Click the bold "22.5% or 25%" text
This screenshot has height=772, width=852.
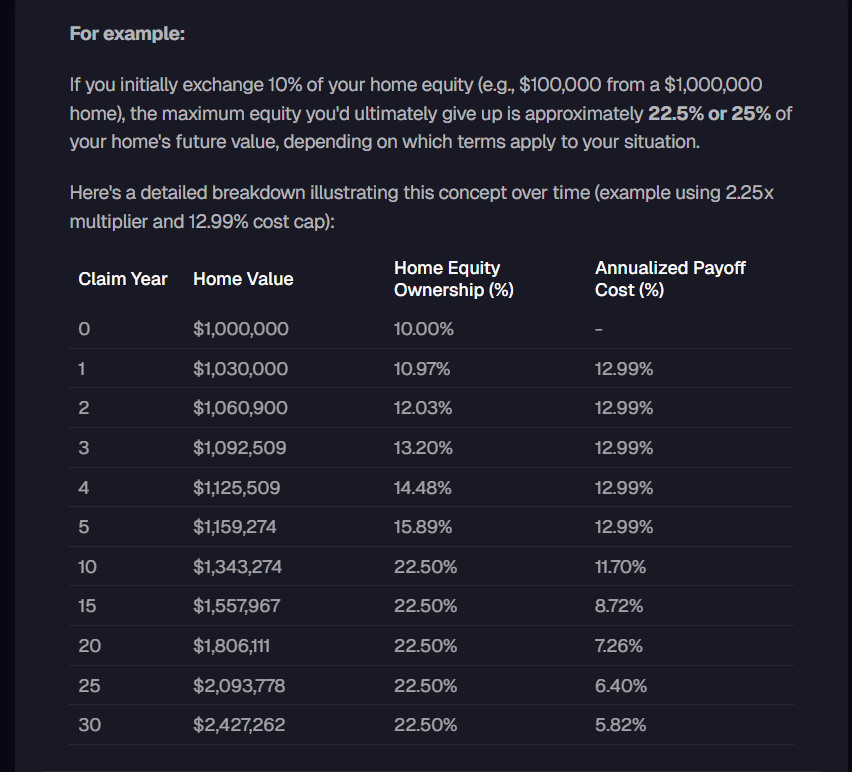(709, 113)
